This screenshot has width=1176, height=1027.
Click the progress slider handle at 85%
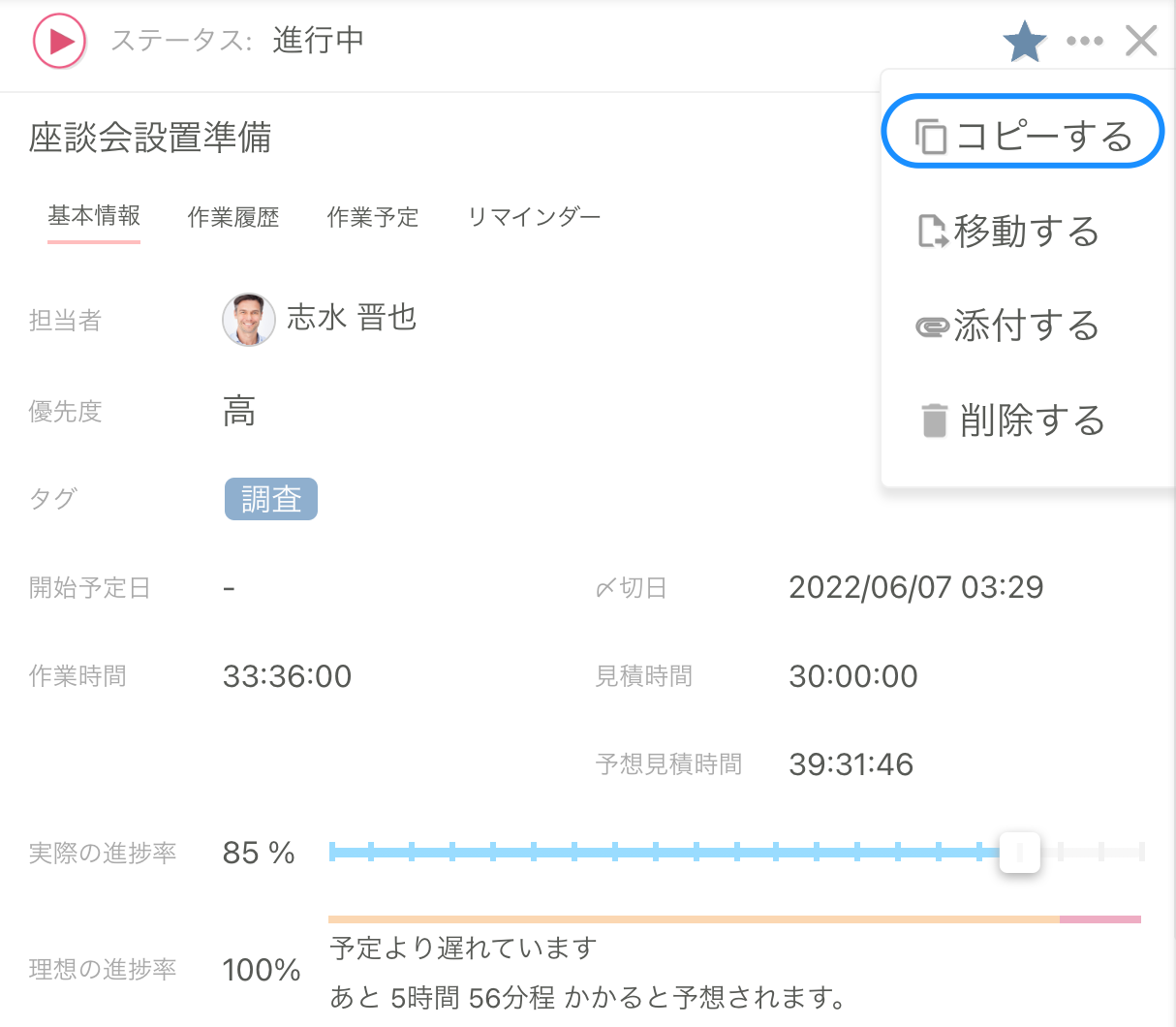click(1019, 853)
